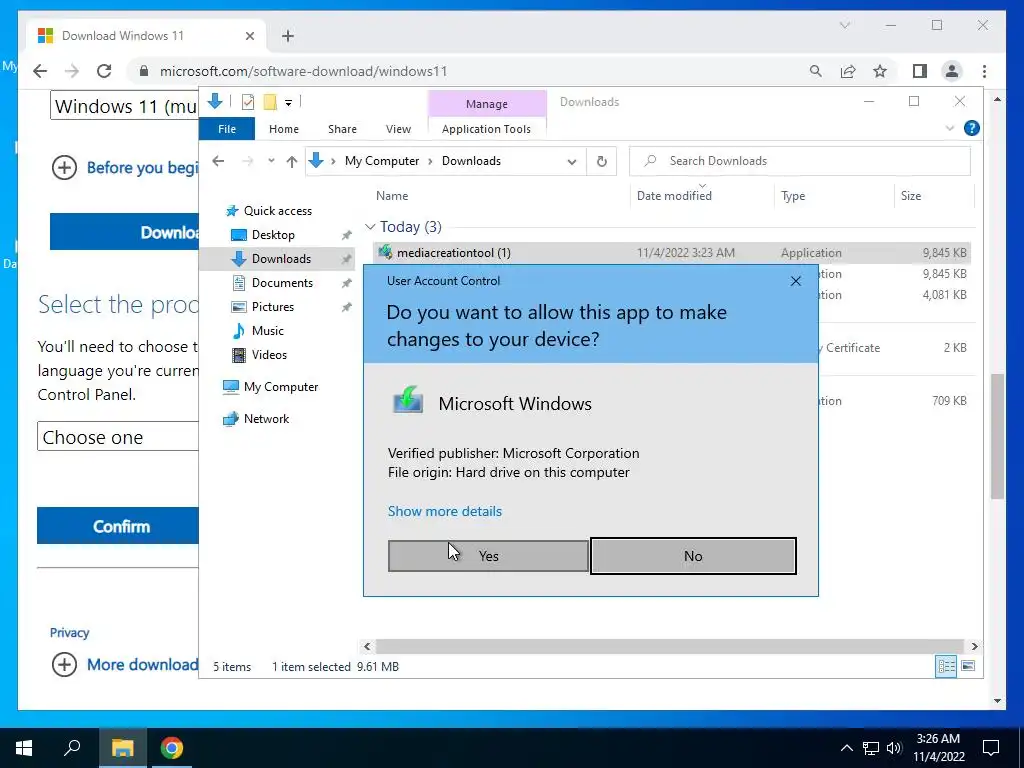Click Downloads in address breadcrumb
The height and width of the screenshot is (768, 1024).
coord(471,161)
